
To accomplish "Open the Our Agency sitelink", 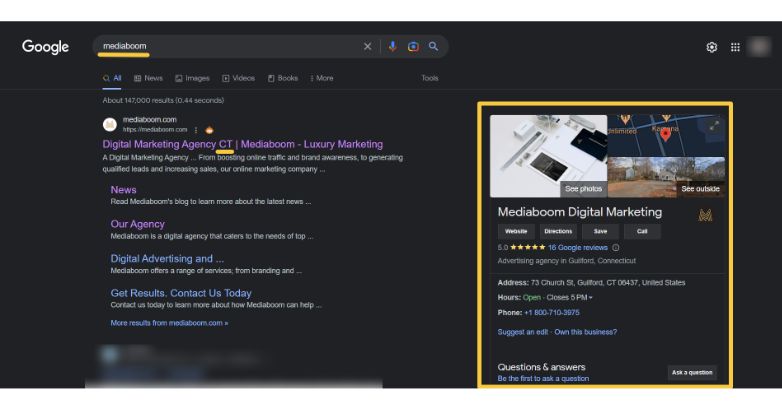I will (138, 224).
